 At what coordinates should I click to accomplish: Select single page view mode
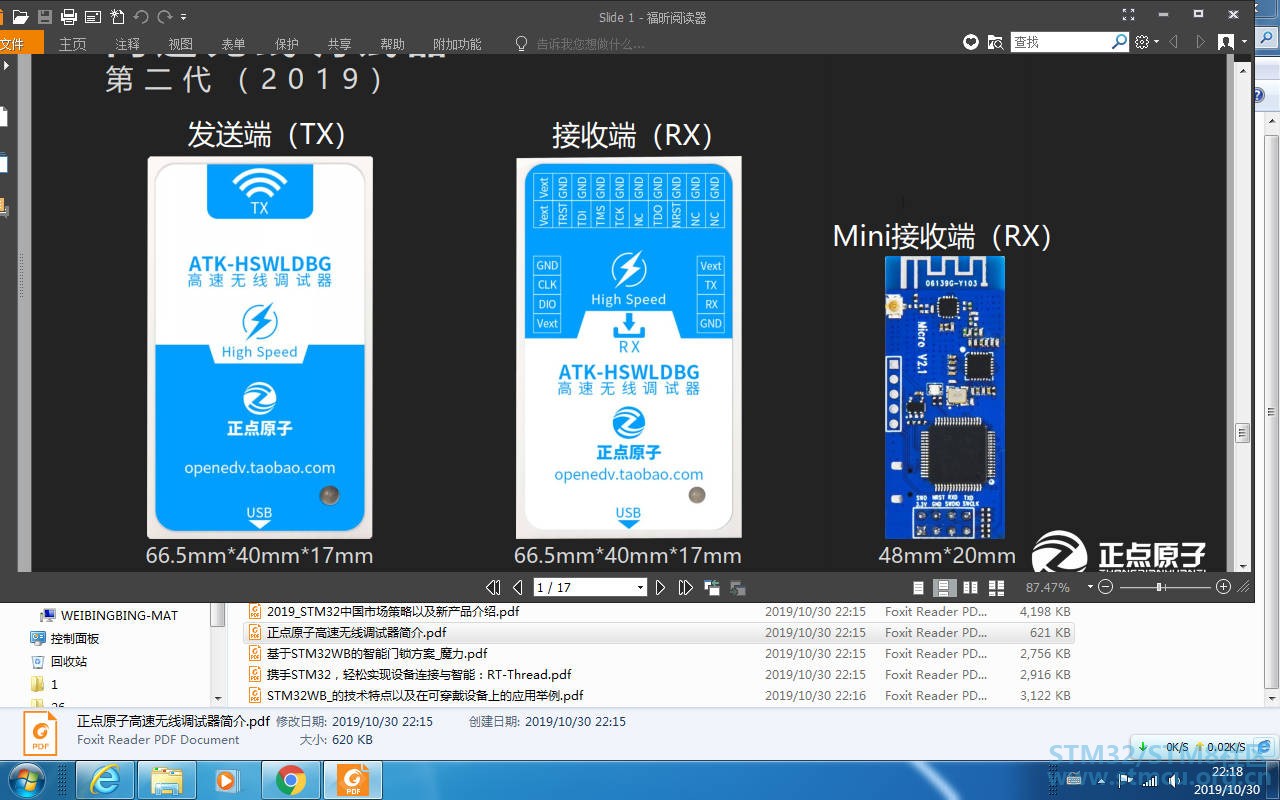(x=919, y=587)
